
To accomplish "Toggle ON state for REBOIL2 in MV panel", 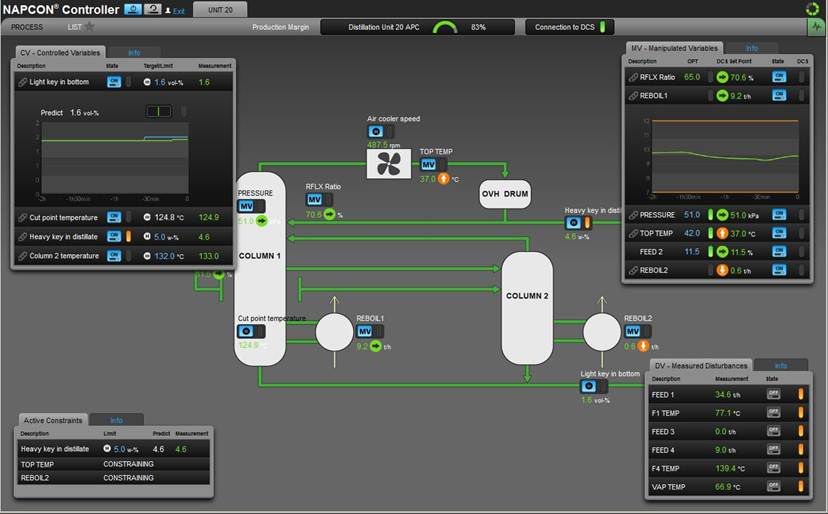I will (x=779, y=270).
